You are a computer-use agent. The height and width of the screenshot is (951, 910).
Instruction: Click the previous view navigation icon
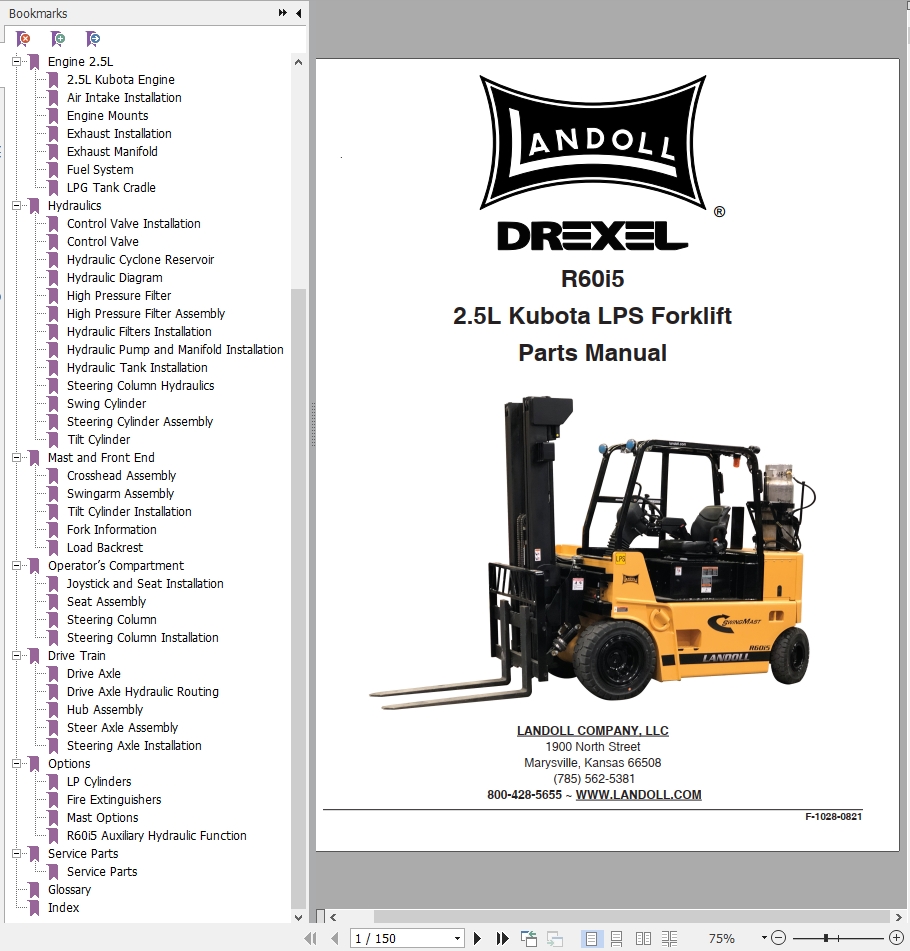[x=529, y=938]
